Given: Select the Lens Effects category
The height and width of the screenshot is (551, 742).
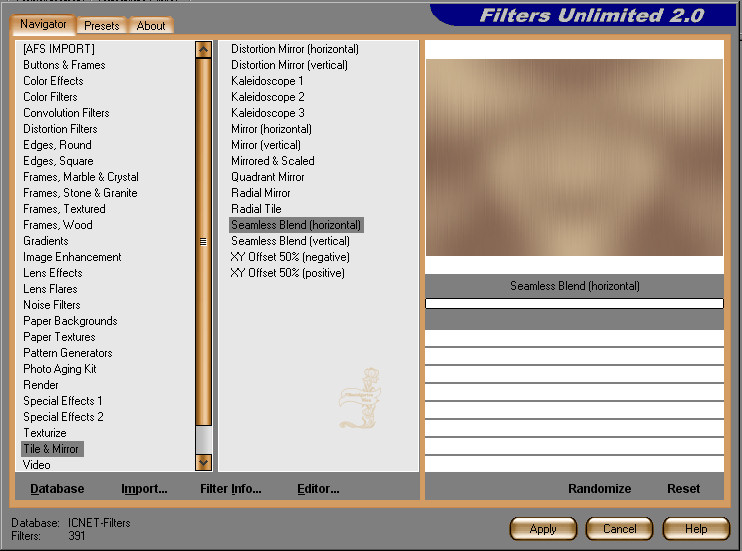Looking at the screenshot, I should pyautogui.click(x=53, y=273).
